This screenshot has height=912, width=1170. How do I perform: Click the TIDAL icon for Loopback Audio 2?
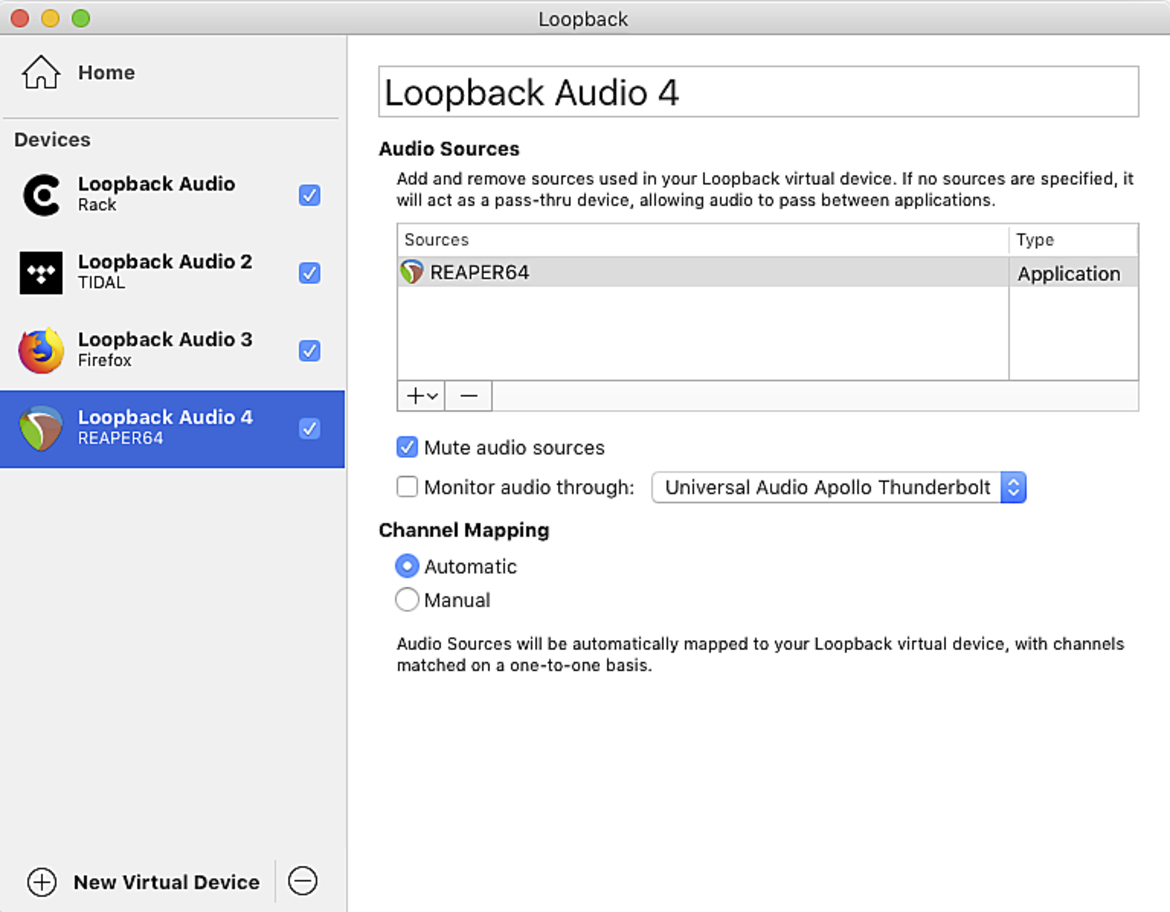41,273
